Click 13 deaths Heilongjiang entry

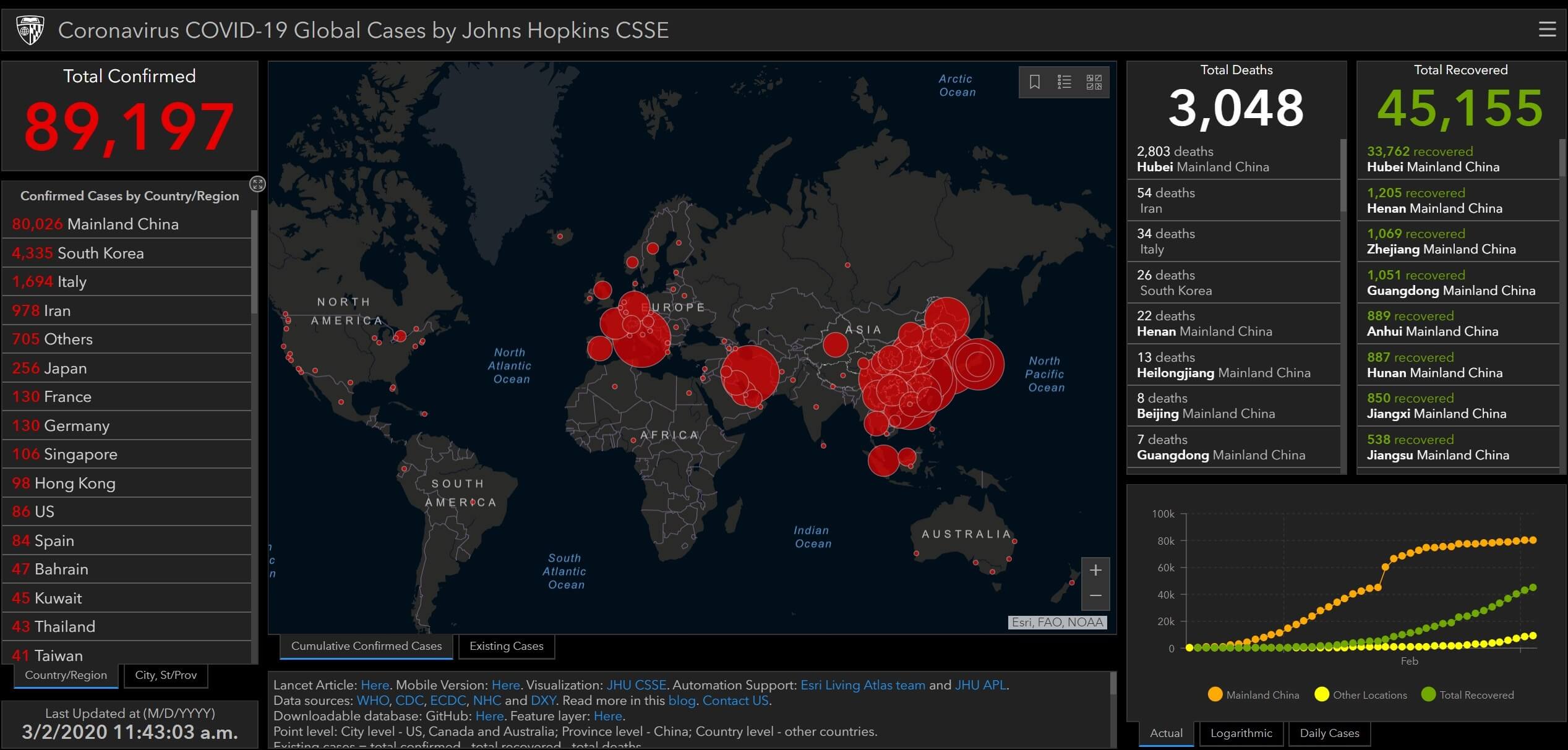(x=1233, y=365)
